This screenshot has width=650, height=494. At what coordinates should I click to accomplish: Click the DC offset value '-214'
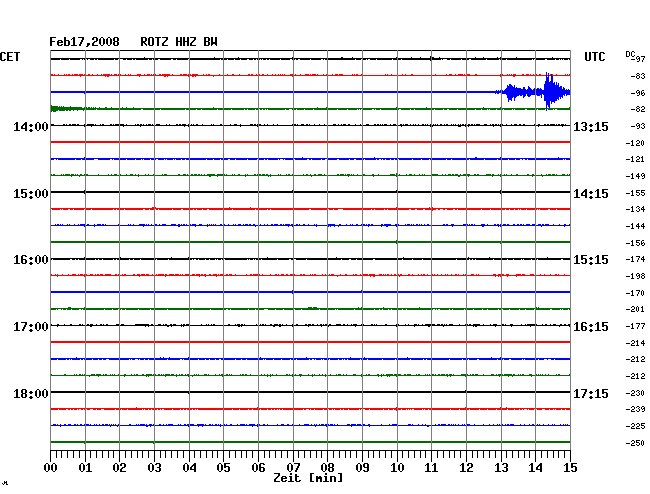635,343
